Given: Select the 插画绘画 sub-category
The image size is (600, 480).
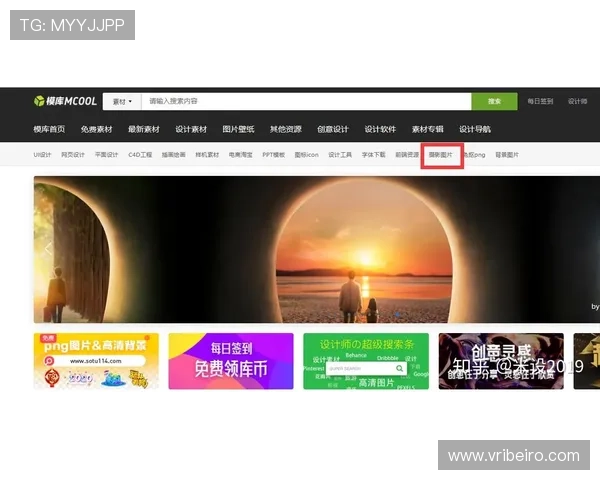Looking at the screenshot, I should [174, 155].
